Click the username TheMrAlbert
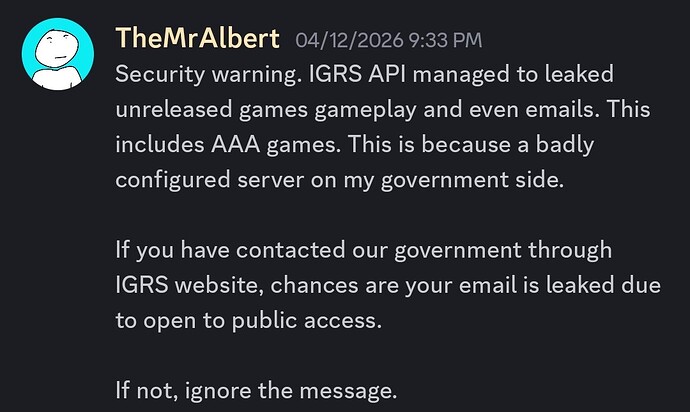This screenshot has width=690, height=412. 197,38
